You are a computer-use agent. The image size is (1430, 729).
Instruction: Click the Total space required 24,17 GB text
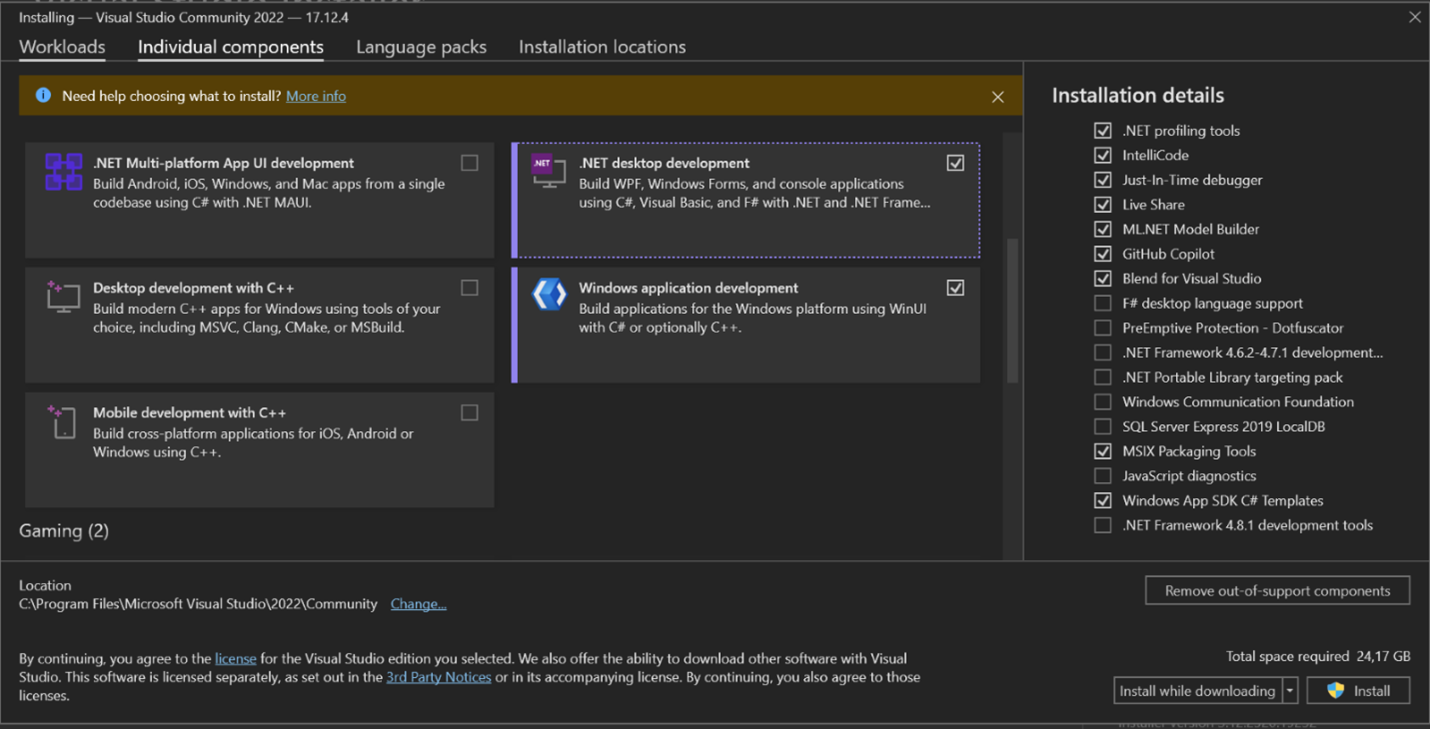[x=1318, y=656]
